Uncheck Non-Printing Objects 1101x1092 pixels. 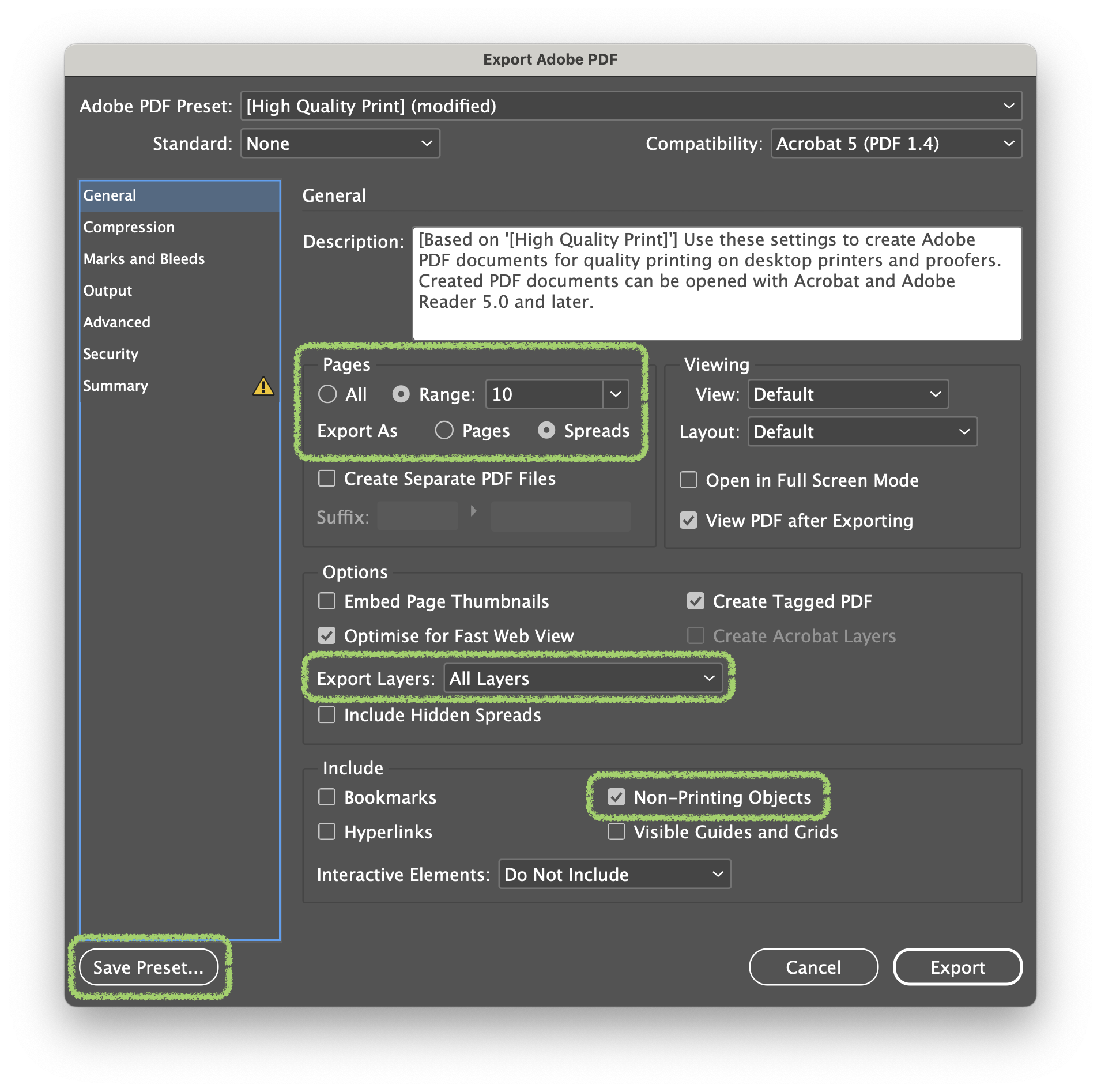coord(617,797)
